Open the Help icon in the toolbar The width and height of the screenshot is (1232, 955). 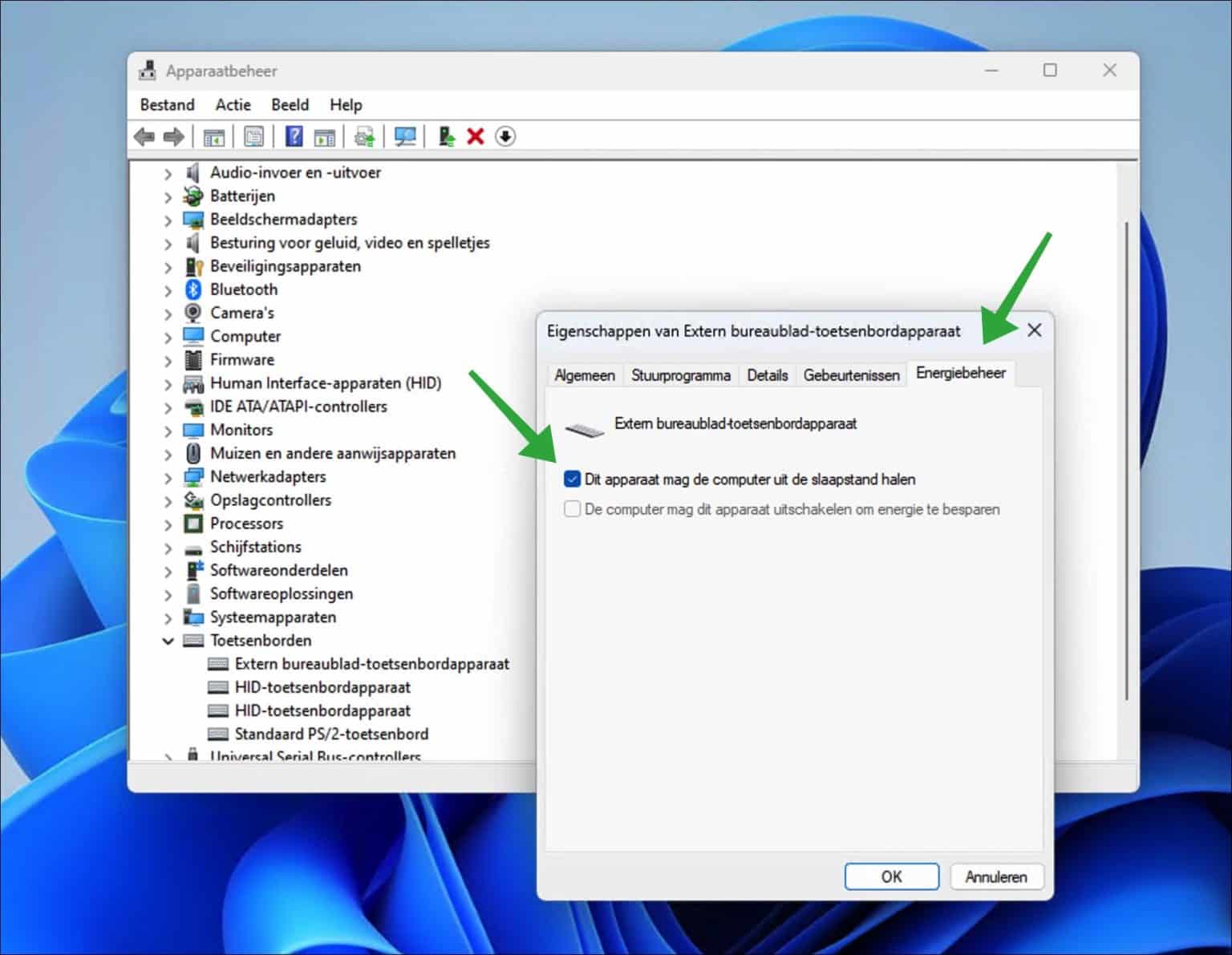click(x=294, y=136)
